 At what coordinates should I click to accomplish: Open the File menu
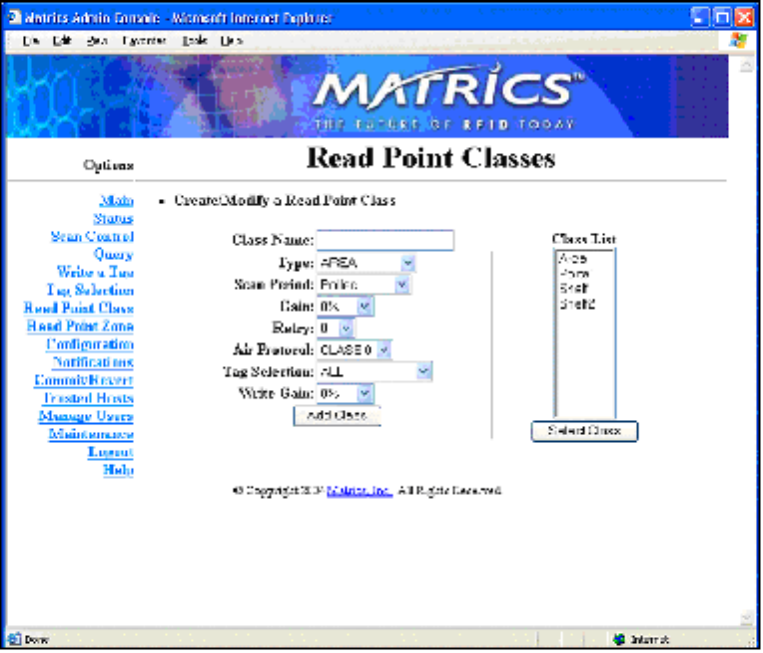pos(30,41)
